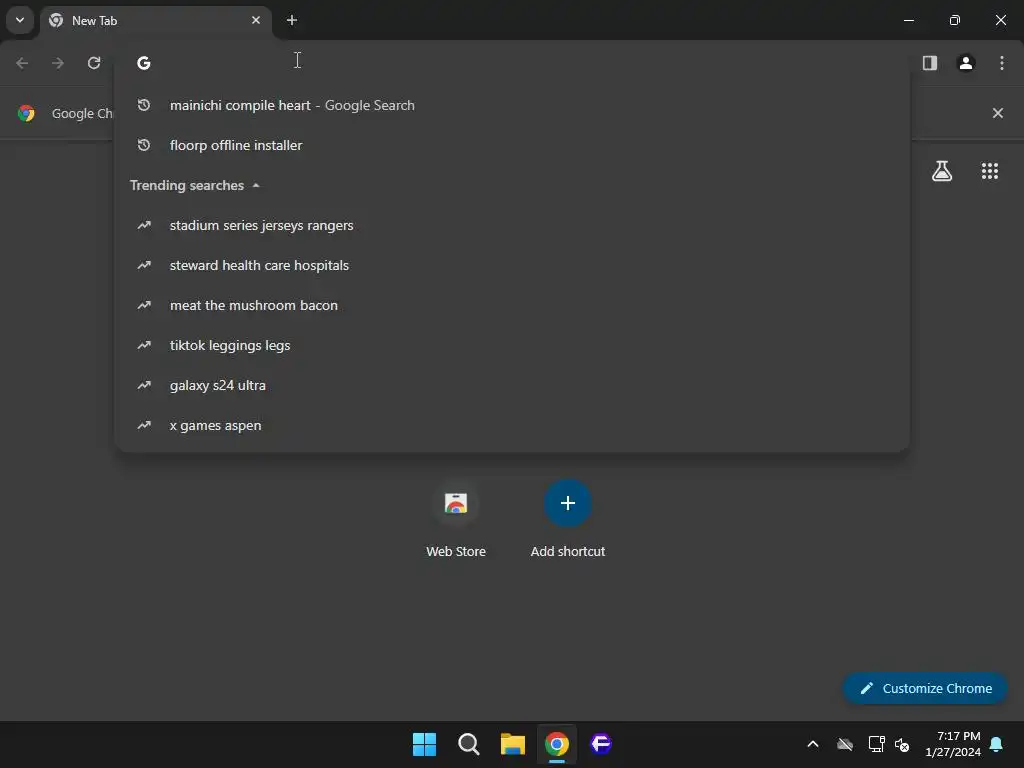Close the New Tab tab
This screenshot has height=768, width=1024.
pyautogui.click(x=256, y=20)
